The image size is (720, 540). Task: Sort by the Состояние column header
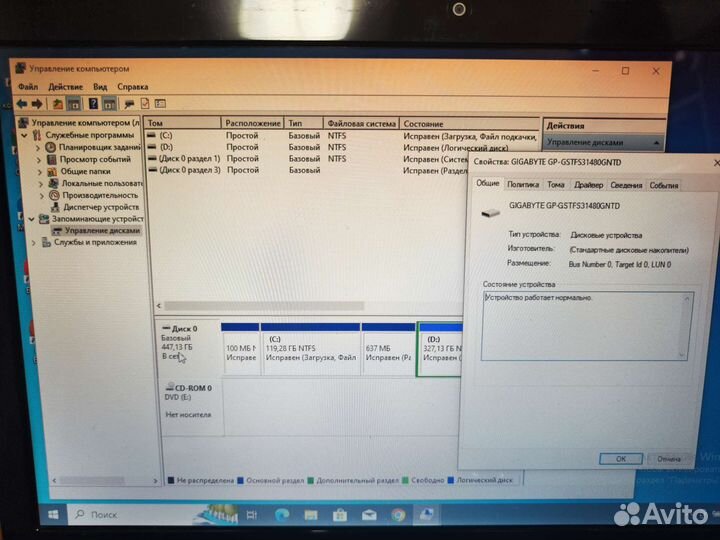click(x=469, y=124)
